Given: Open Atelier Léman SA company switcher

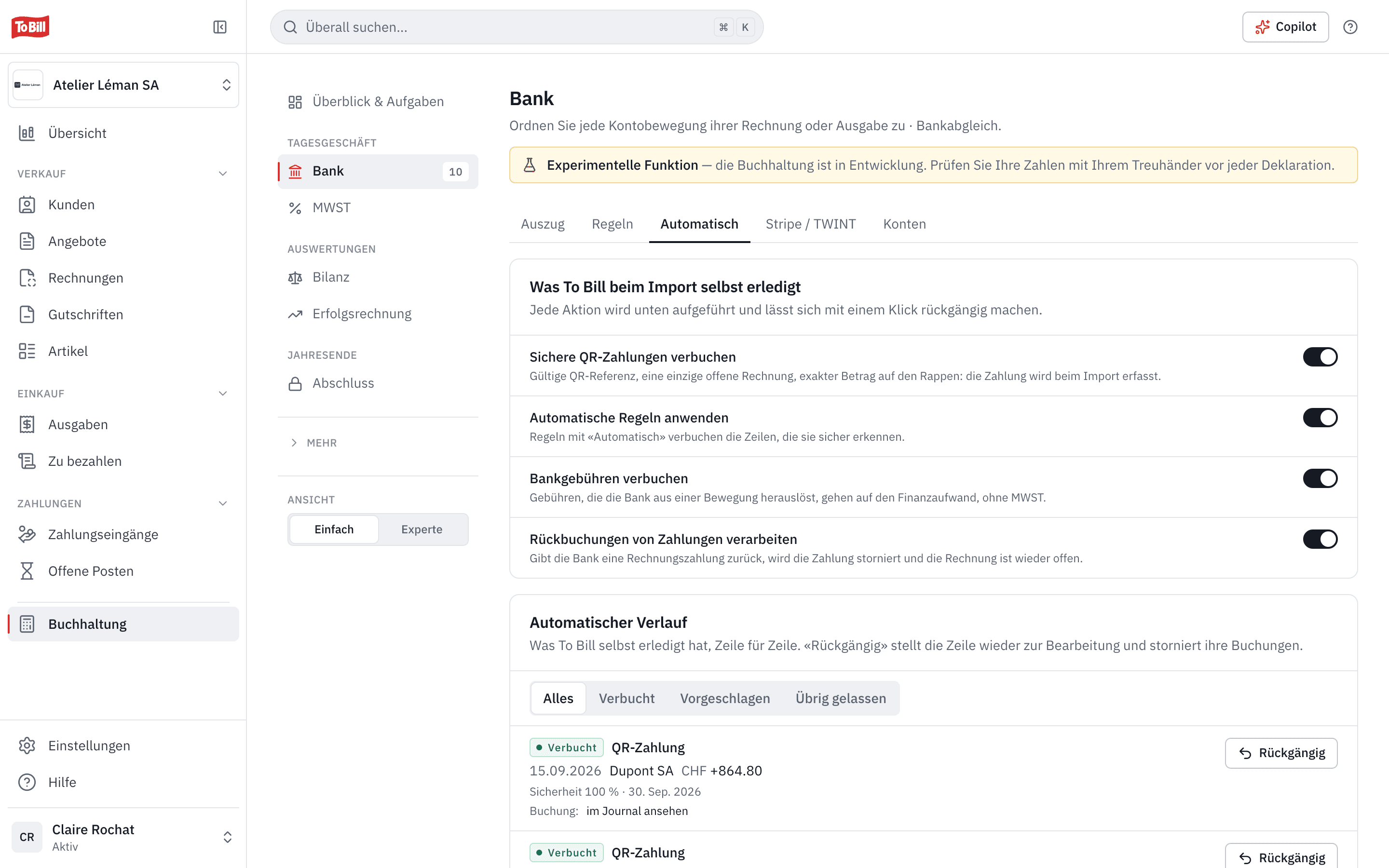Looking at the screenshot, I should 123,85.
